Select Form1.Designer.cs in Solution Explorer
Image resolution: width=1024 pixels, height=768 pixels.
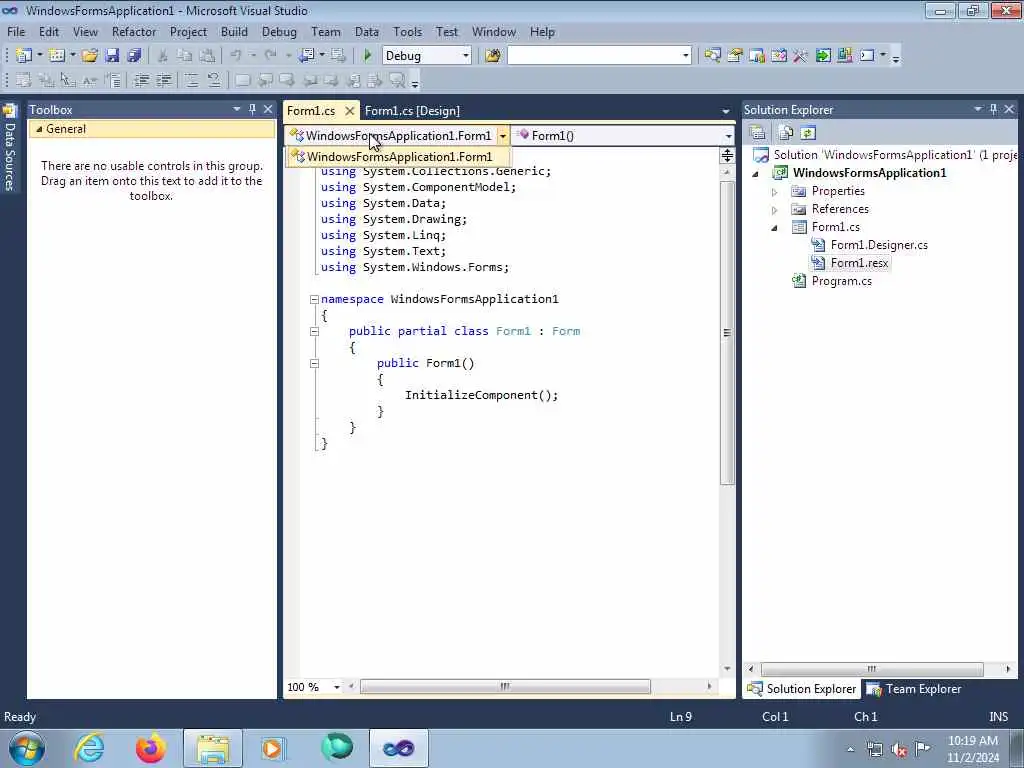click(x=879, y=245)
